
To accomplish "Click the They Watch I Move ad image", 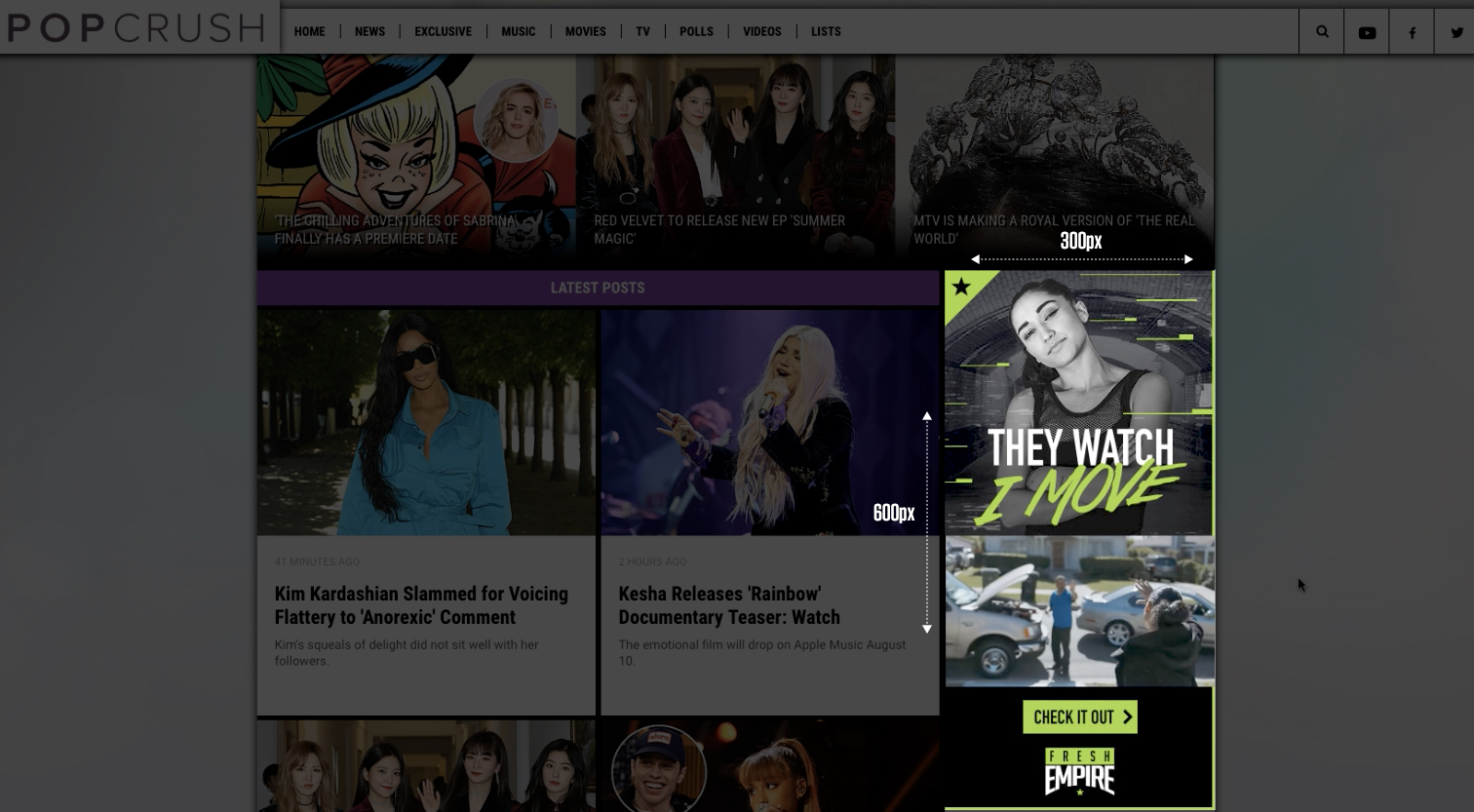I will coord(1079,403).
